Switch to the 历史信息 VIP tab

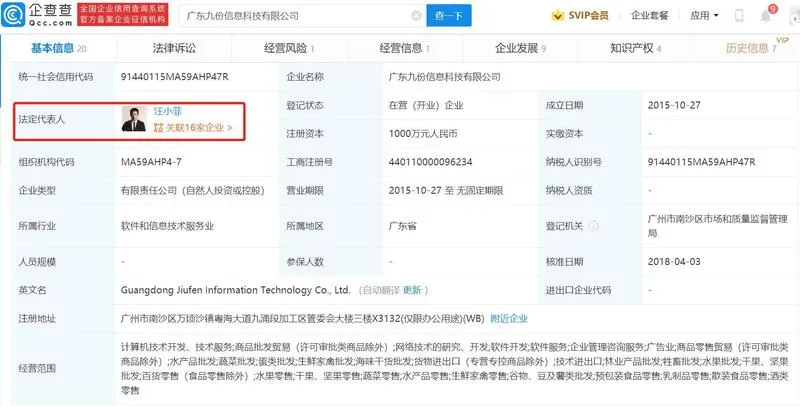pyautogui.click(x=752, y=48)
